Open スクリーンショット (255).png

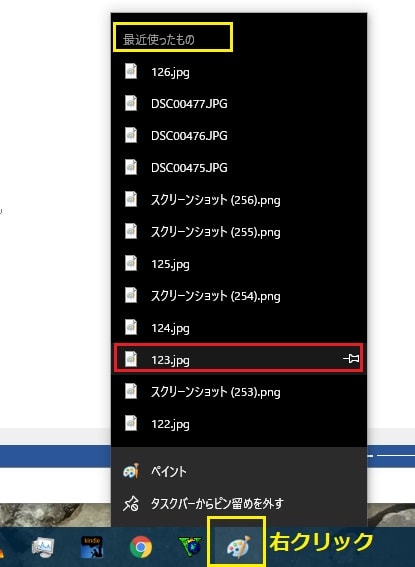239,231
